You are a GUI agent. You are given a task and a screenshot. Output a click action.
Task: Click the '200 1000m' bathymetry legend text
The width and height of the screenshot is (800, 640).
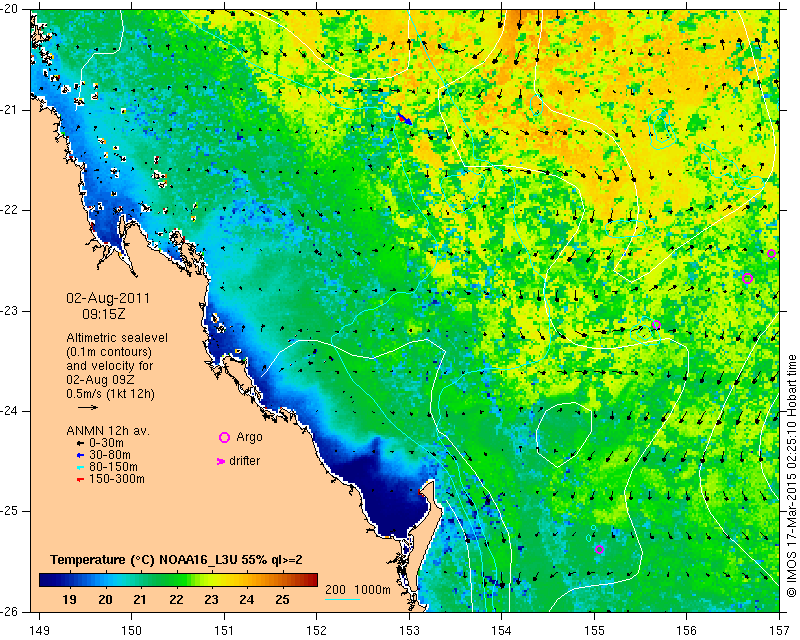pyautogui.click(x=358, y=590)
